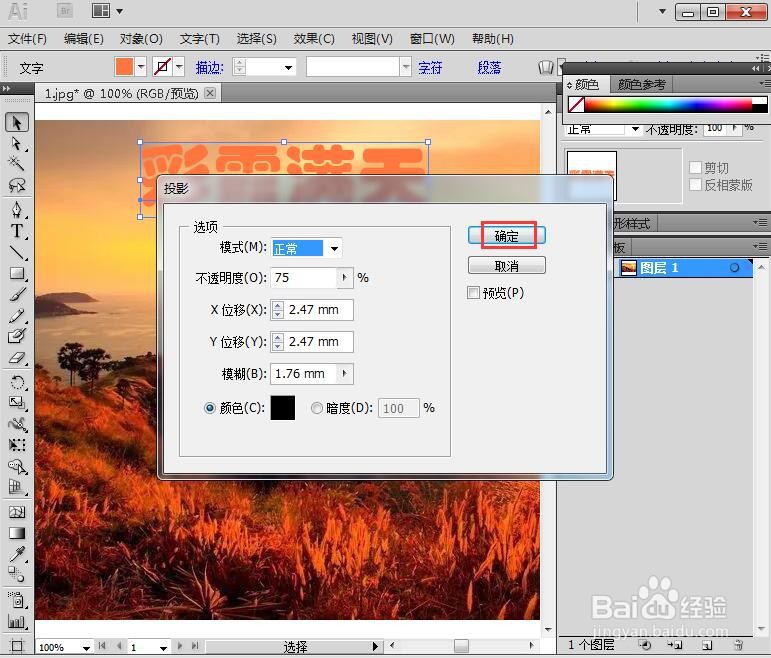The width and height of the screenshot is (771, 658).
Task: Select the Column Graph tool
Action: tap(17, 622)
